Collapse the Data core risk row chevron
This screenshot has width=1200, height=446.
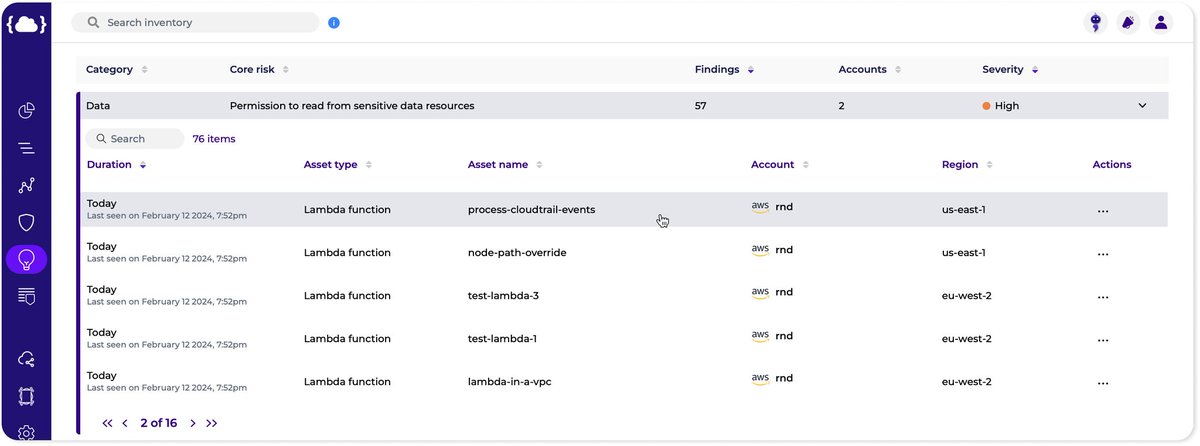coord(1142,105)
